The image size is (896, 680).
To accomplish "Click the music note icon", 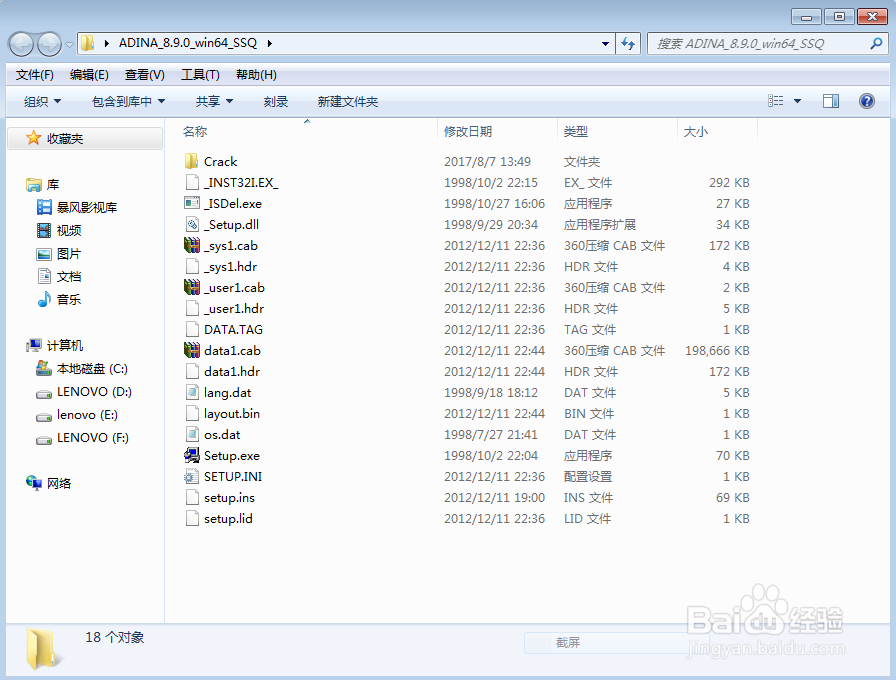I will [44, 299].
